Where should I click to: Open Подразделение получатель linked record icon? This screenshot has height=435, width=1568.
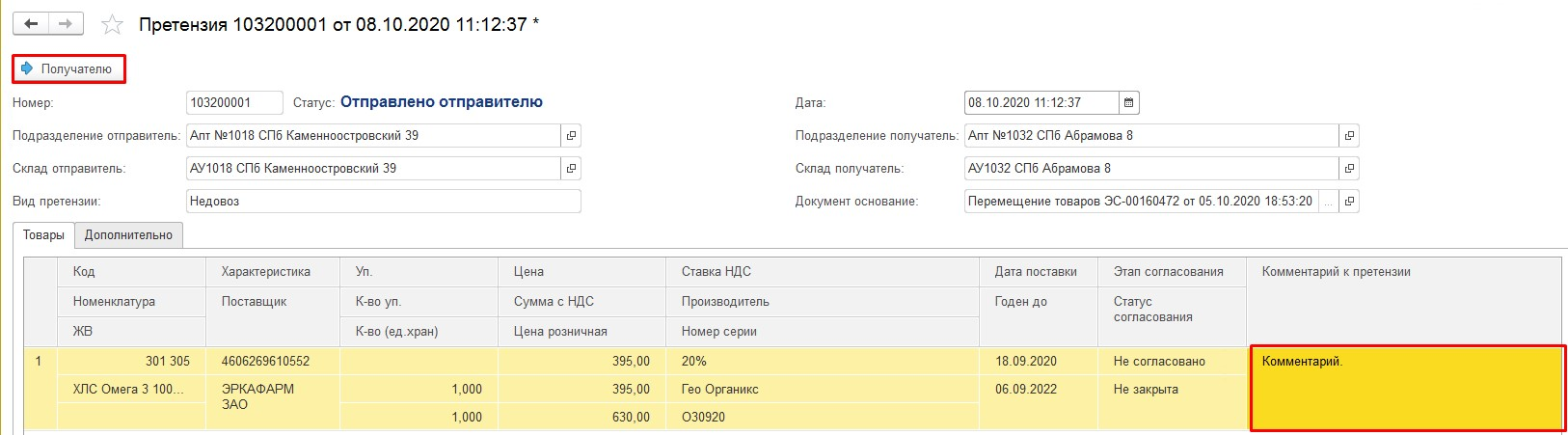point(1349,136)
